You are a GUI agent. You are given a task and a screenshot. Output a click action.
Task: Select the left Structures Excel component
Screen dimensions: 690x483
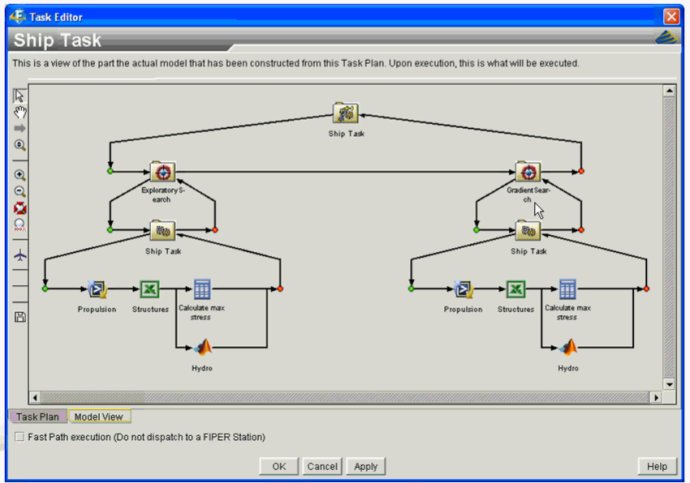tap(150, 289)
